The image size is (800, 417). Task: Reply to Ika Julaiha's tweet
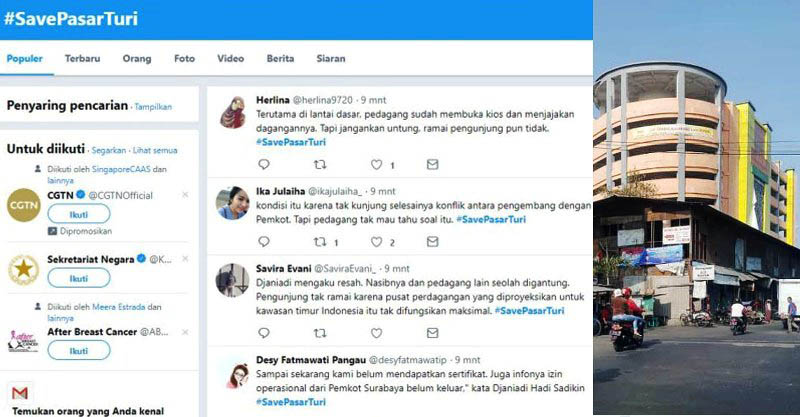tap(264, 241)
